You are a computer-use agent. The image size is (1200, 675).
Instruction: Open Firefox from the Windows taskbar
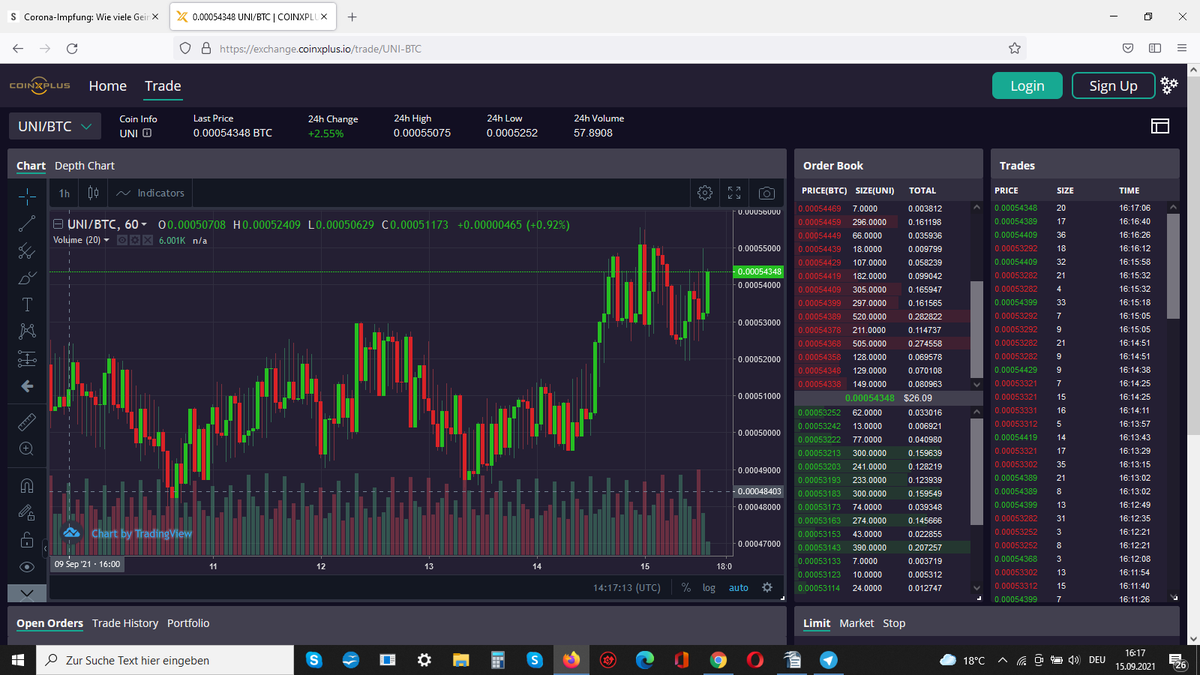[571, 660]
